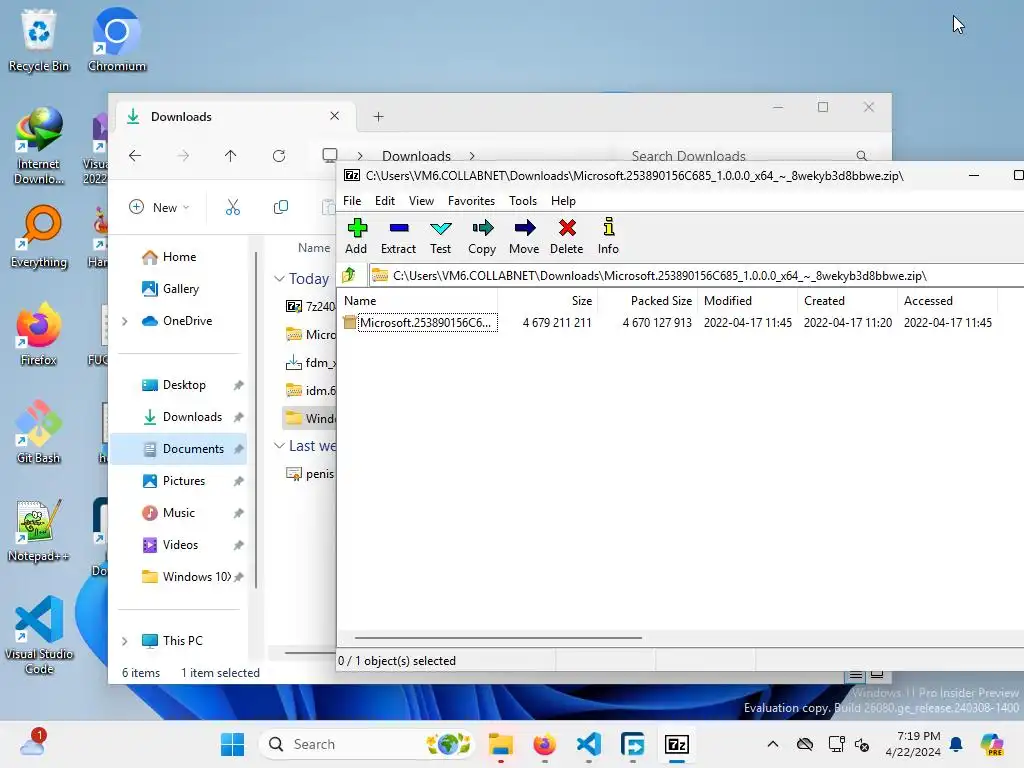Image resolution: width=1024 pixels, height=768 pixels.
Task: Open File Explorer from the taskbar
Action: click(501, 744)
